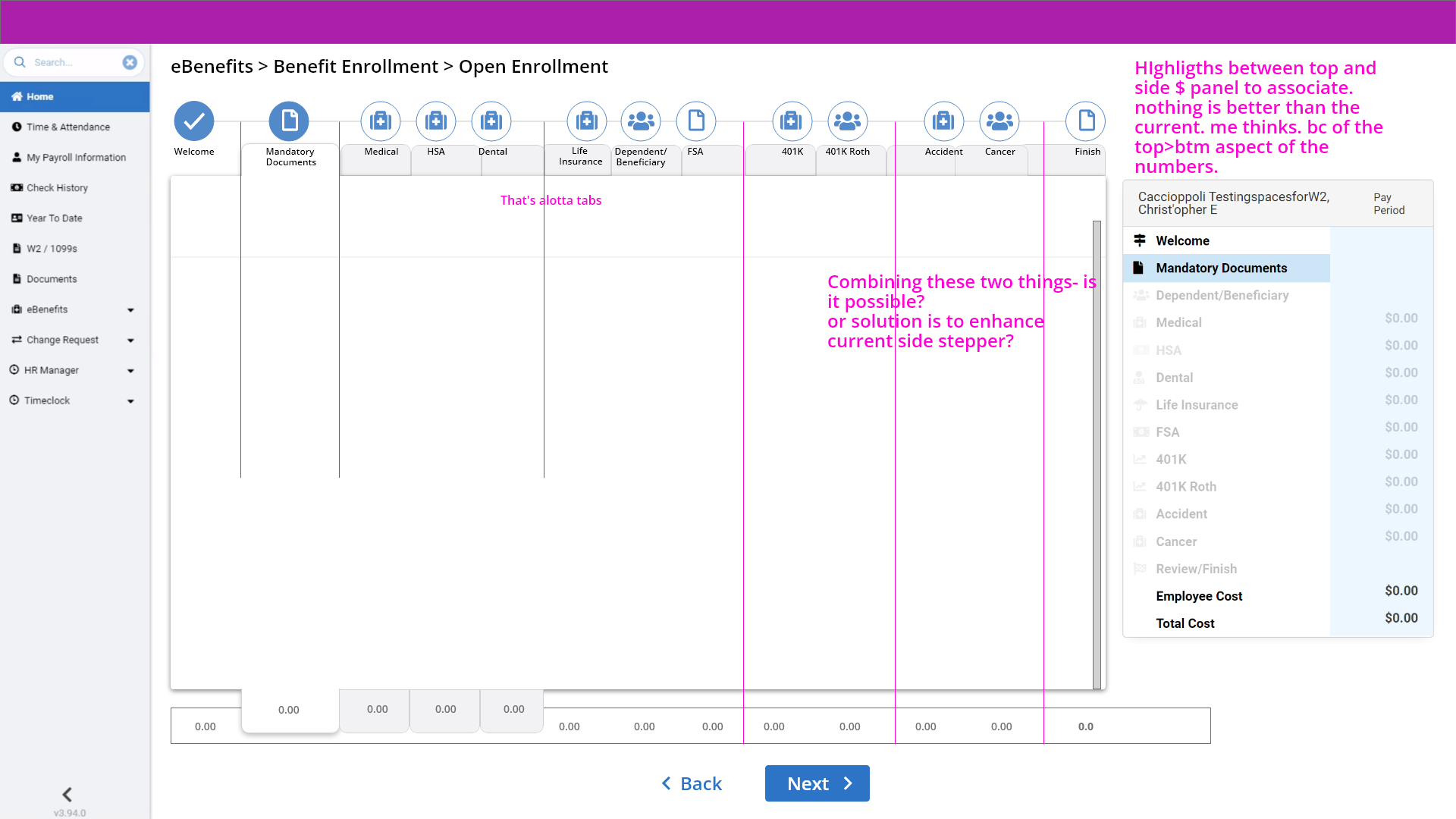Click the content panel vertical scrollbar

[1097, 455]
